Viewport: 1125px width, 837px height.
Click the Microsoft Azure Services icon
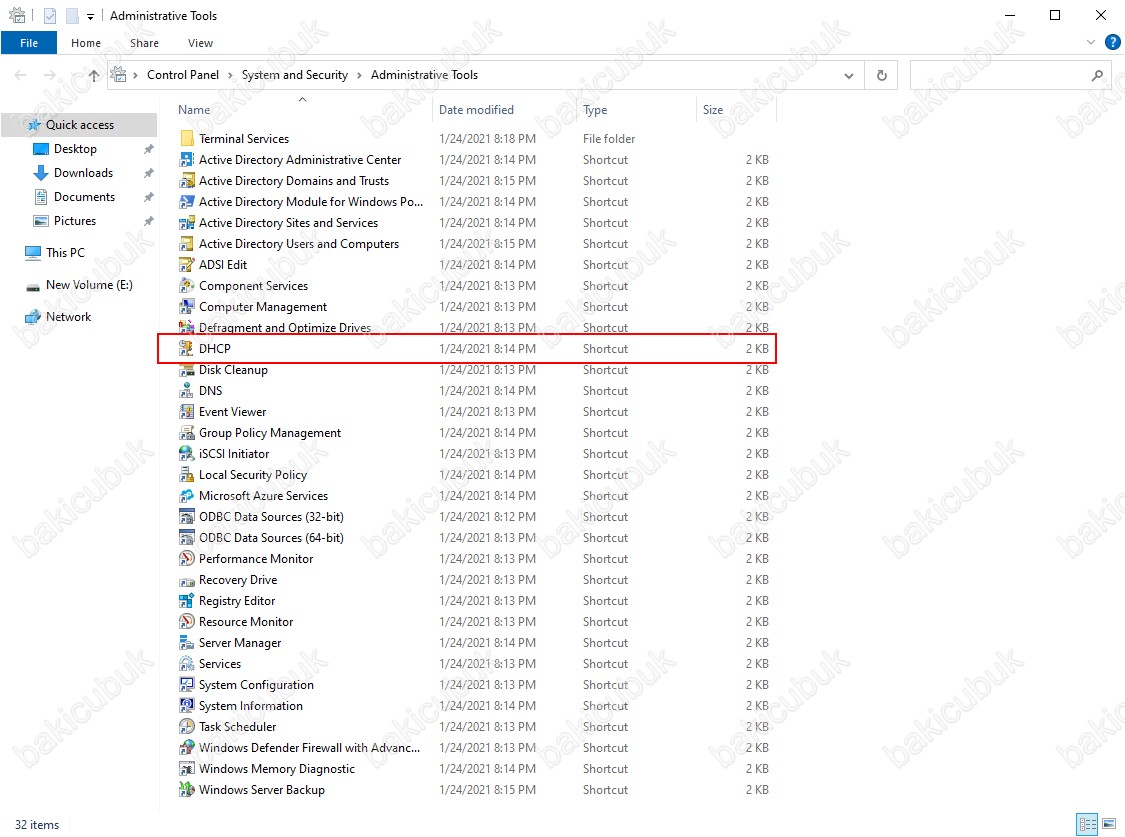187,496
